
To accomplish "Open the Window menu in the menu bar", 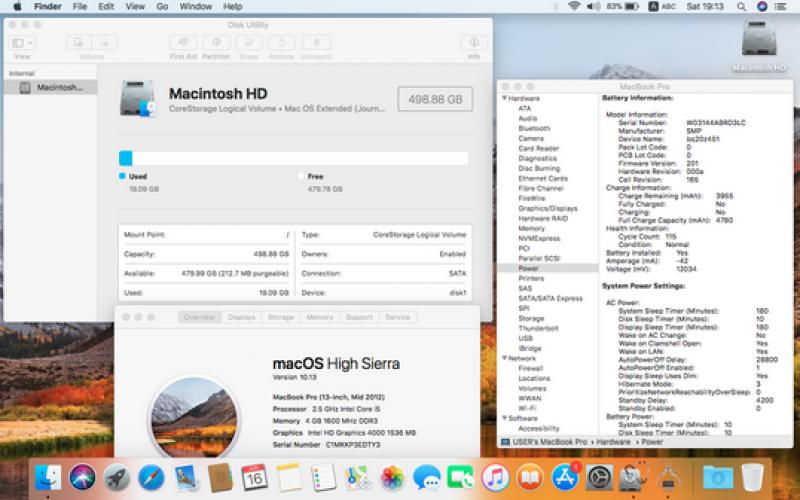I will pyautogui.click(x=195, y=6).
